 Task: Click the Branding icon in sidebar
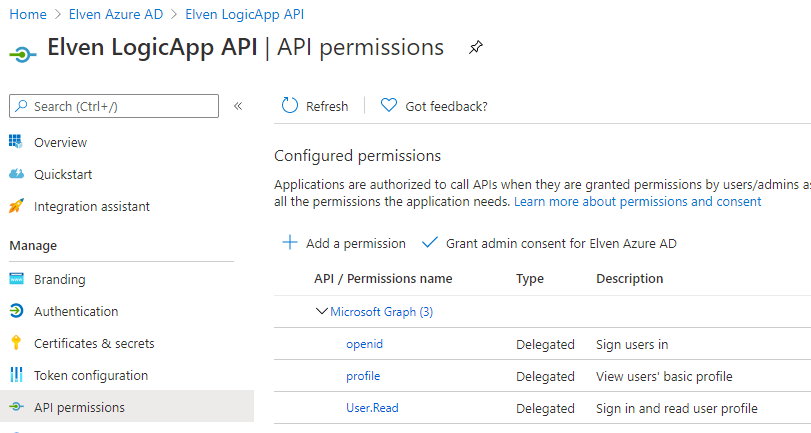tap(16, 279)
